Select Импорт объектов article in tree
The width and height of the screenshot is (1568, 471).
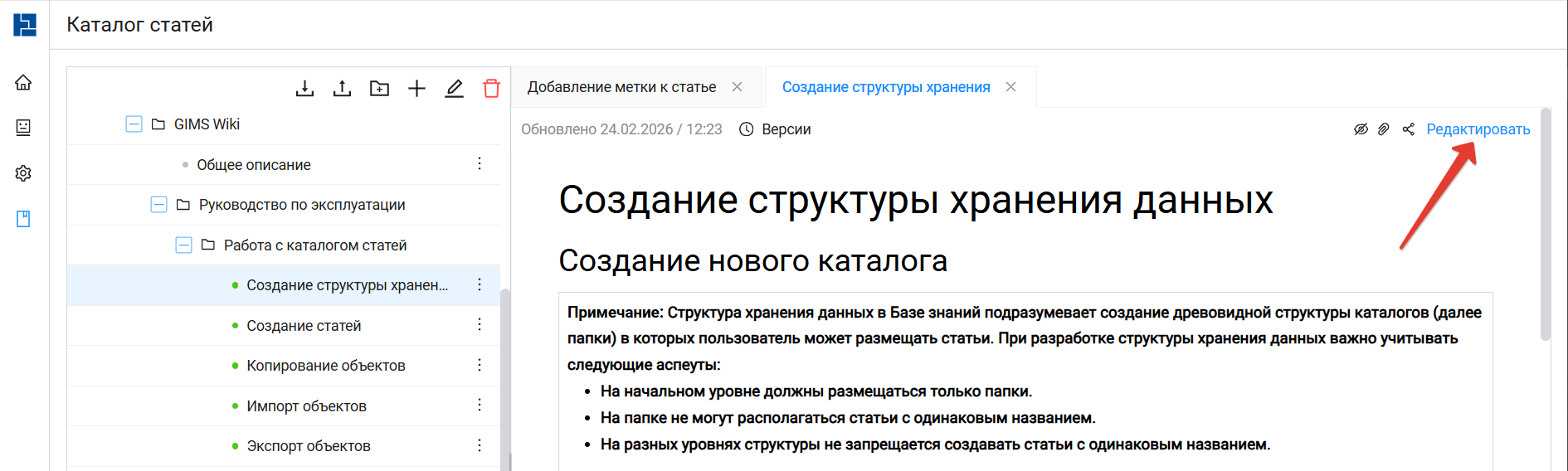coord(306,406)
